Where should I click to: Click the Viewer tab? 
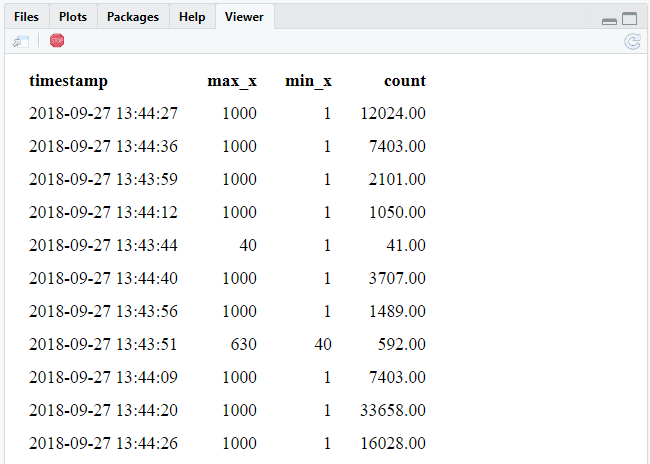click(244, 17)
